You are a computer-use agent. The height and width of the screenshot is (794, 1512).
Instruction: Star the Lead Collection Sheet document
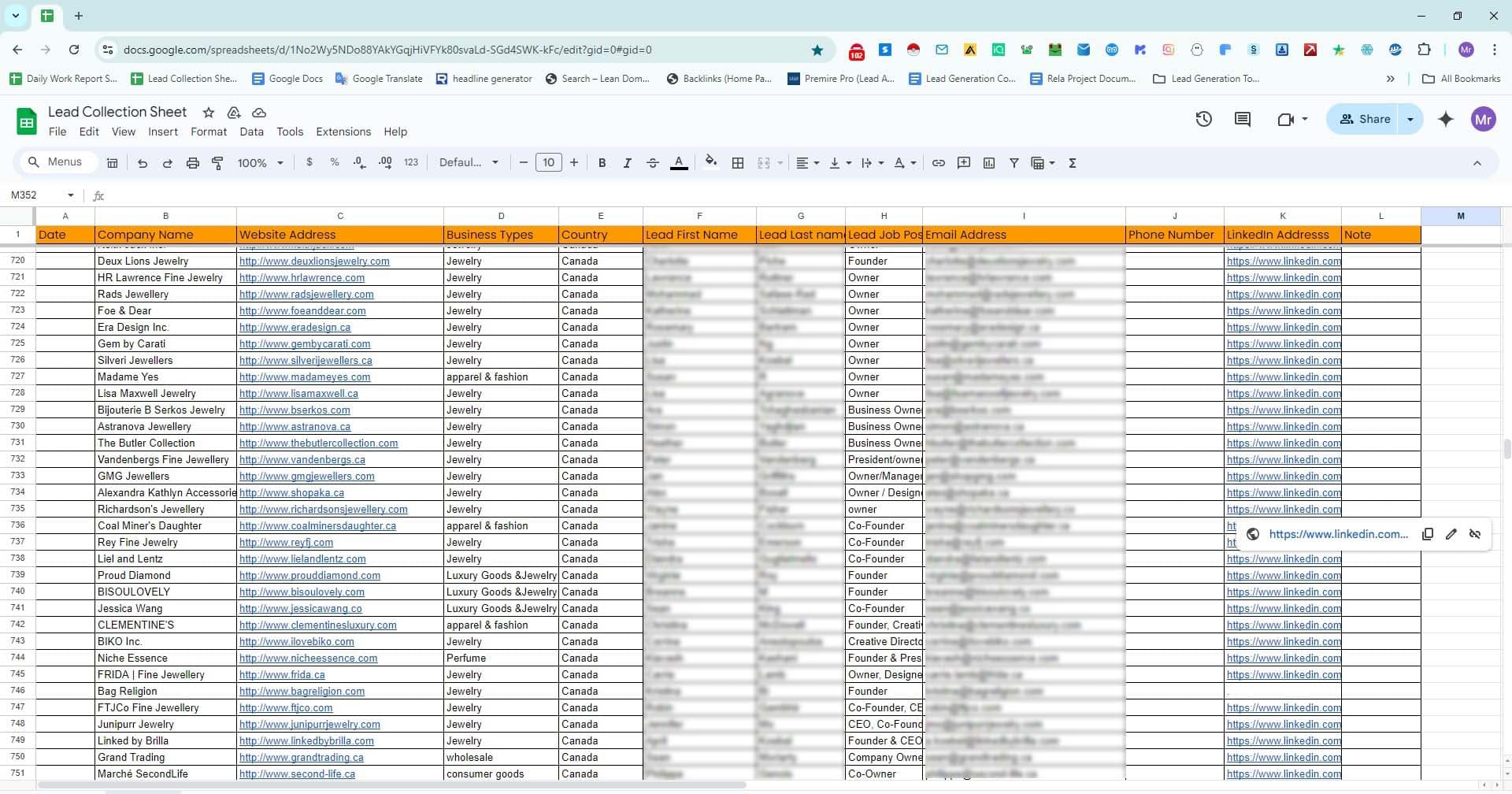pyautogui.click(x=209, y=113)
